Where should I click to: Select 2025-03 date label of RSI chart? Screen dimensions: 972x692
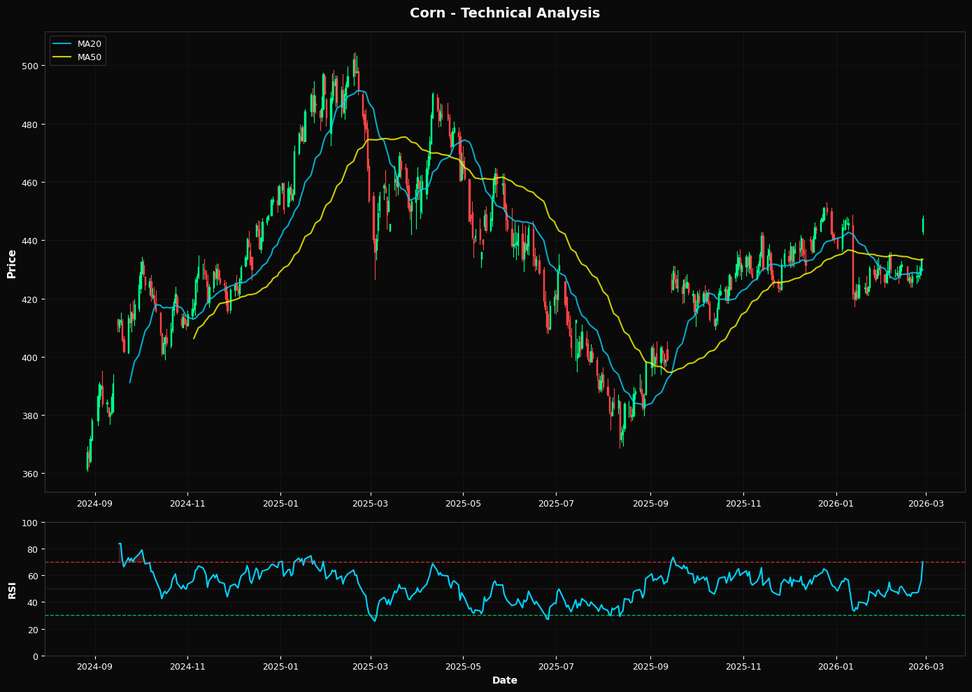pyautogui.click(x=370, y=667)
